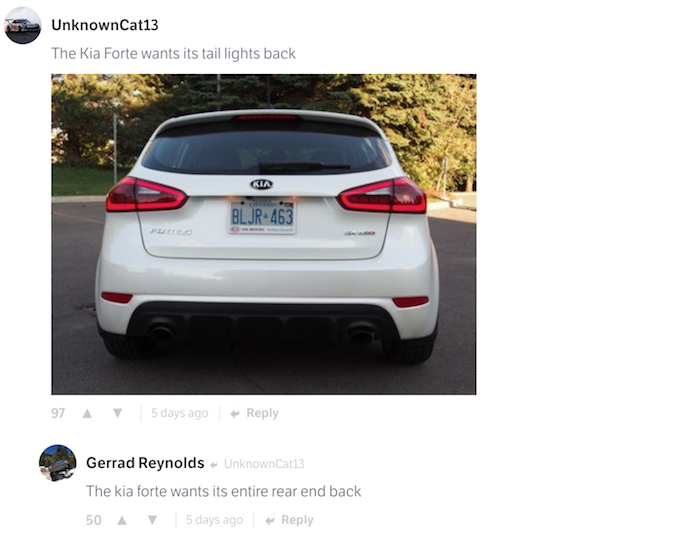Screen dimensions: 700x539
Task: Click the 97 vote count
Action: [58, 413]
